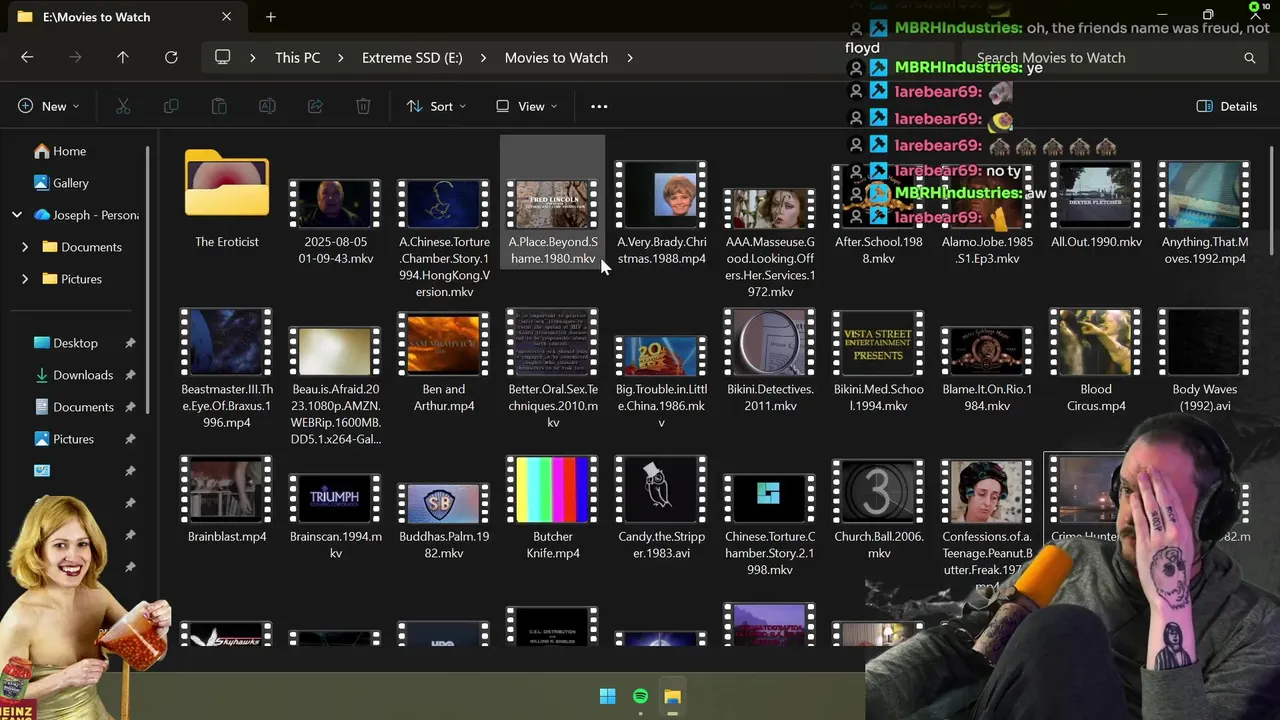1280x720 pixels.
Task: Select Ben and Arthur.mp4 file
Action: [x=443, y=362]
